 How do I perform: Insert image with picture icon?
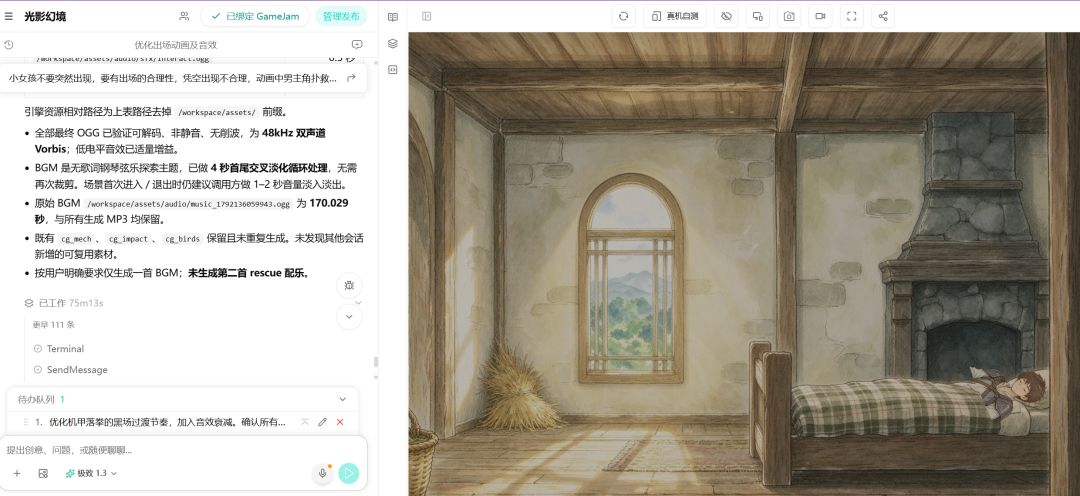(x=43, y=473)
